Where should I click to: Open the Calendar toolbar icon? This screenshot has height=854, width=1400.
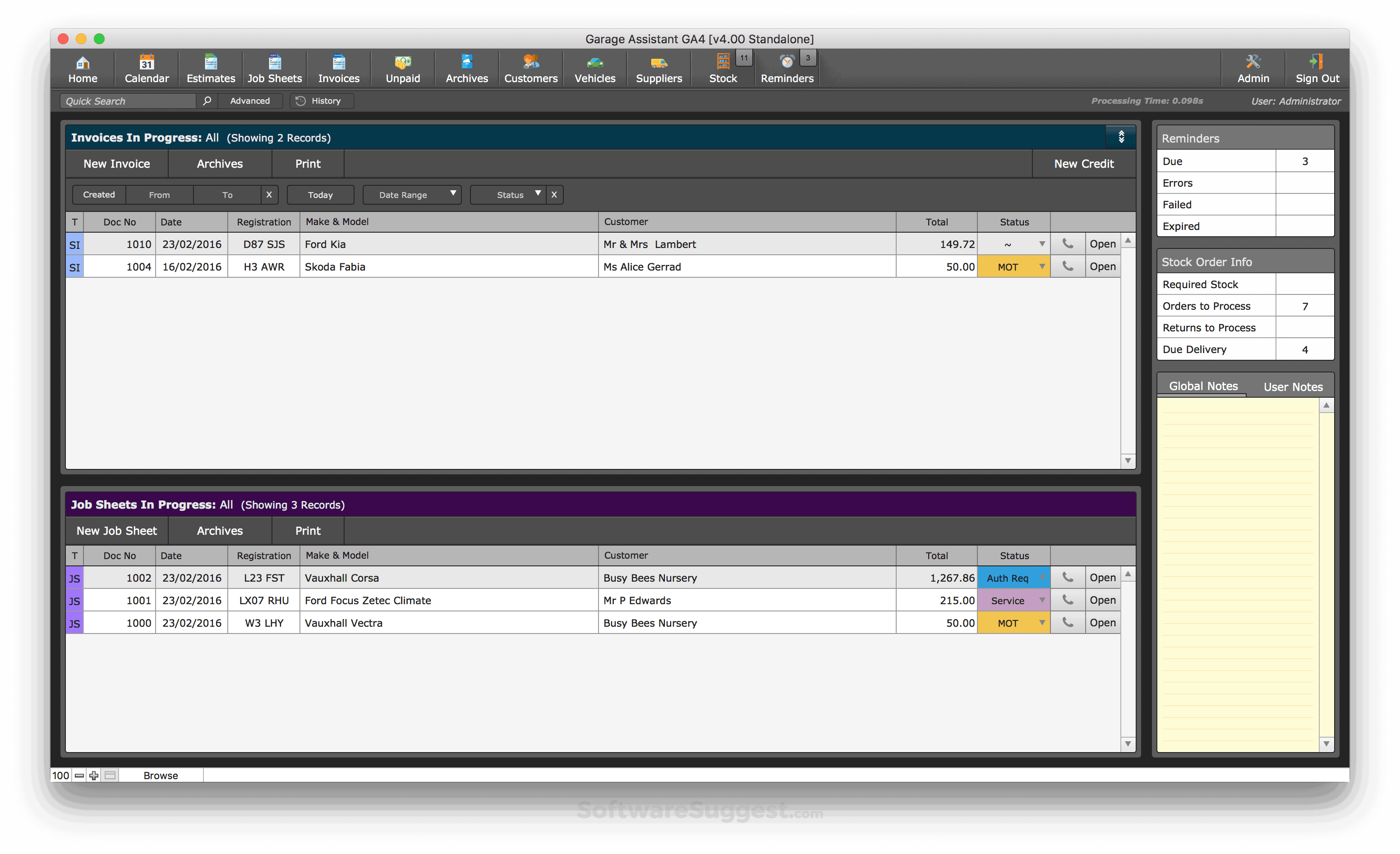pyautogui.click(x=147, y=63)
